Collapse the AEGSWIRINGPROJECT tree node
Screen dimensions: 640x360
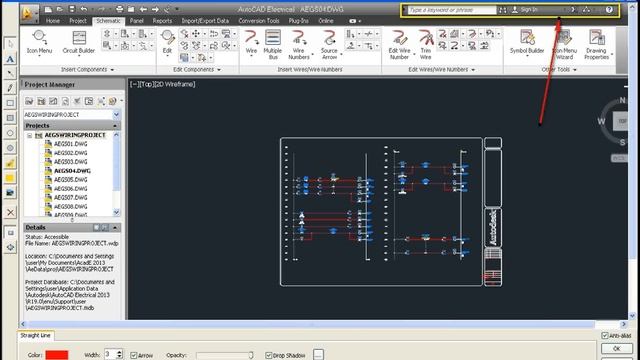29,135
